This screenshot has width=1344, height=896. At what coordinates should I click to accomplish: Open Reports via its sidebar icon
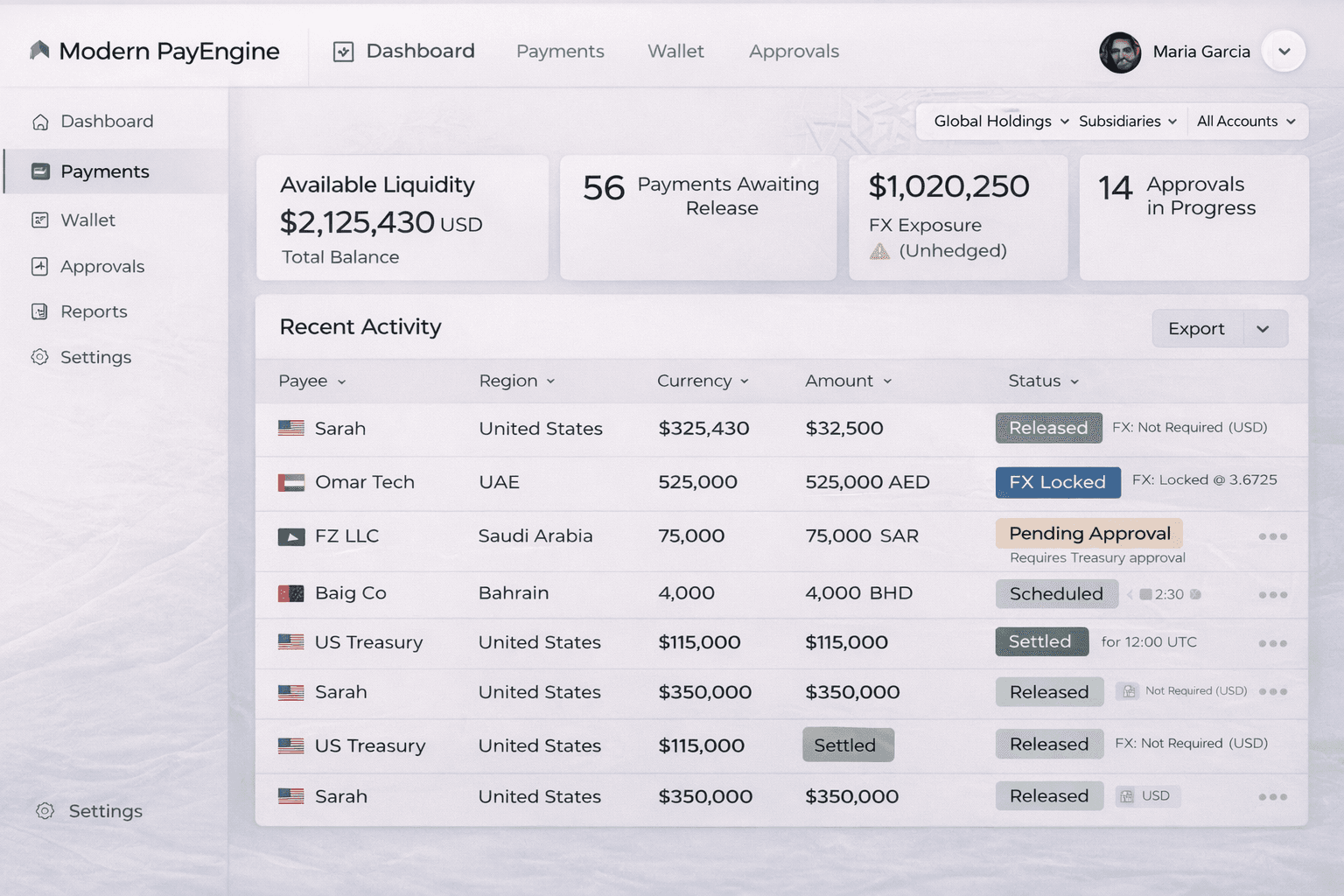point(40,311)
